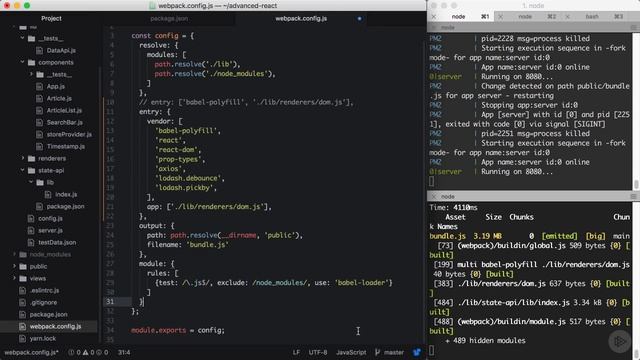The width and height of the screenshot is (640, 360).
Task: Switch to bash ⌘3 terminal tab
Action: point(595,17)
